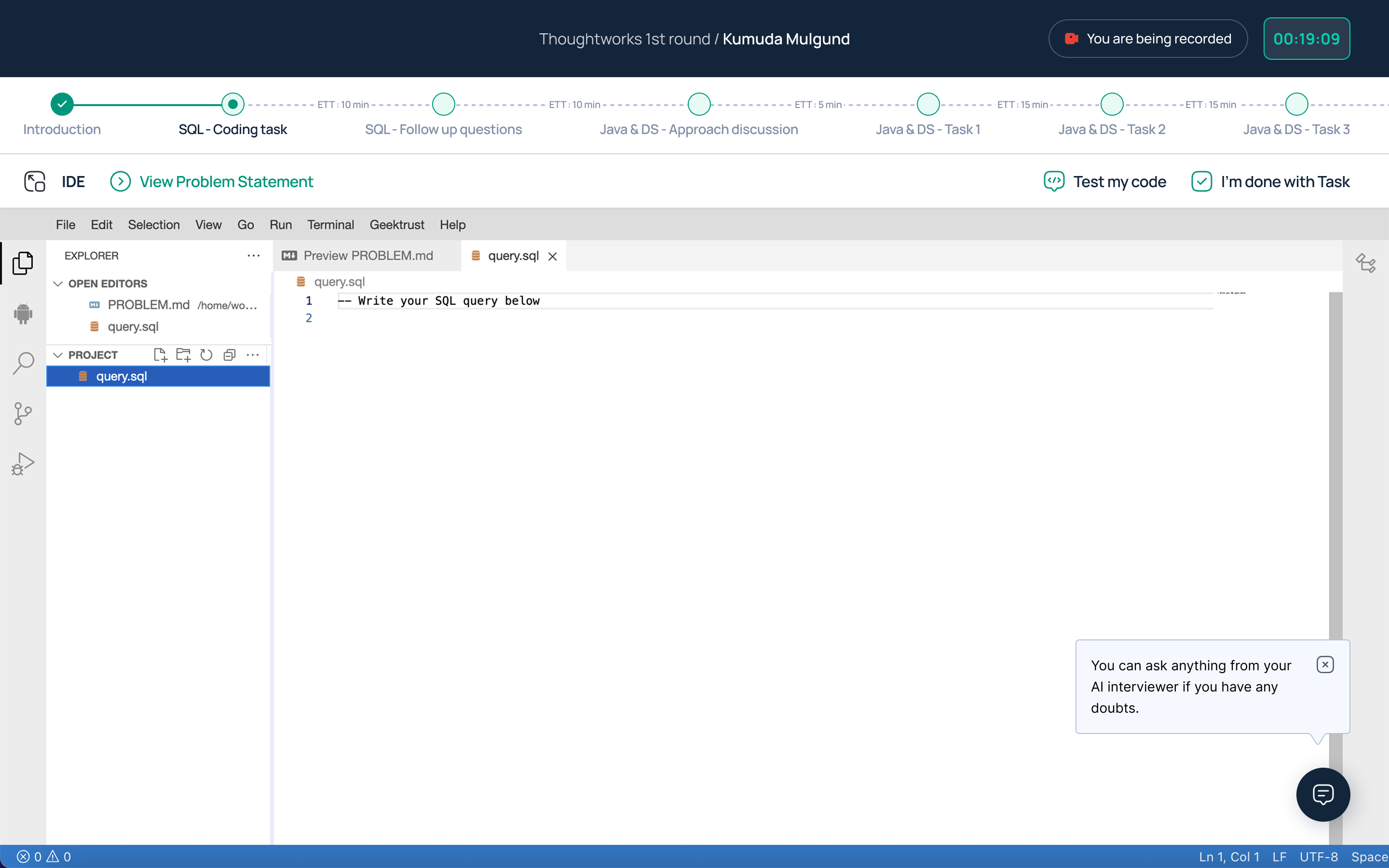Click Test my code button
The image size is (1389, 868).
click(x=1105, y=181)
